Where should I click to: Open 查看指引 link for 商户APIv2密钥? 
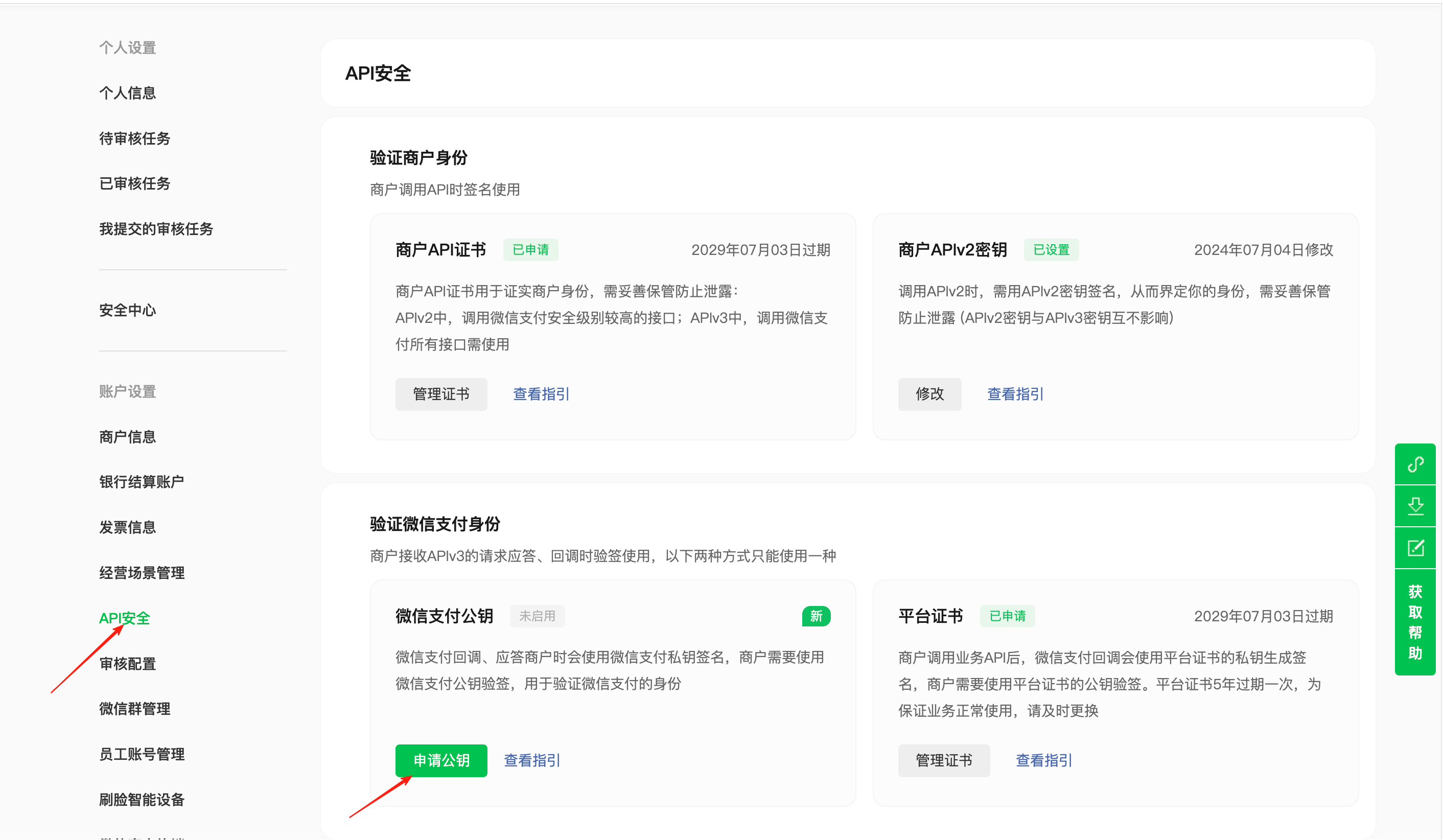pos(1015,394)
